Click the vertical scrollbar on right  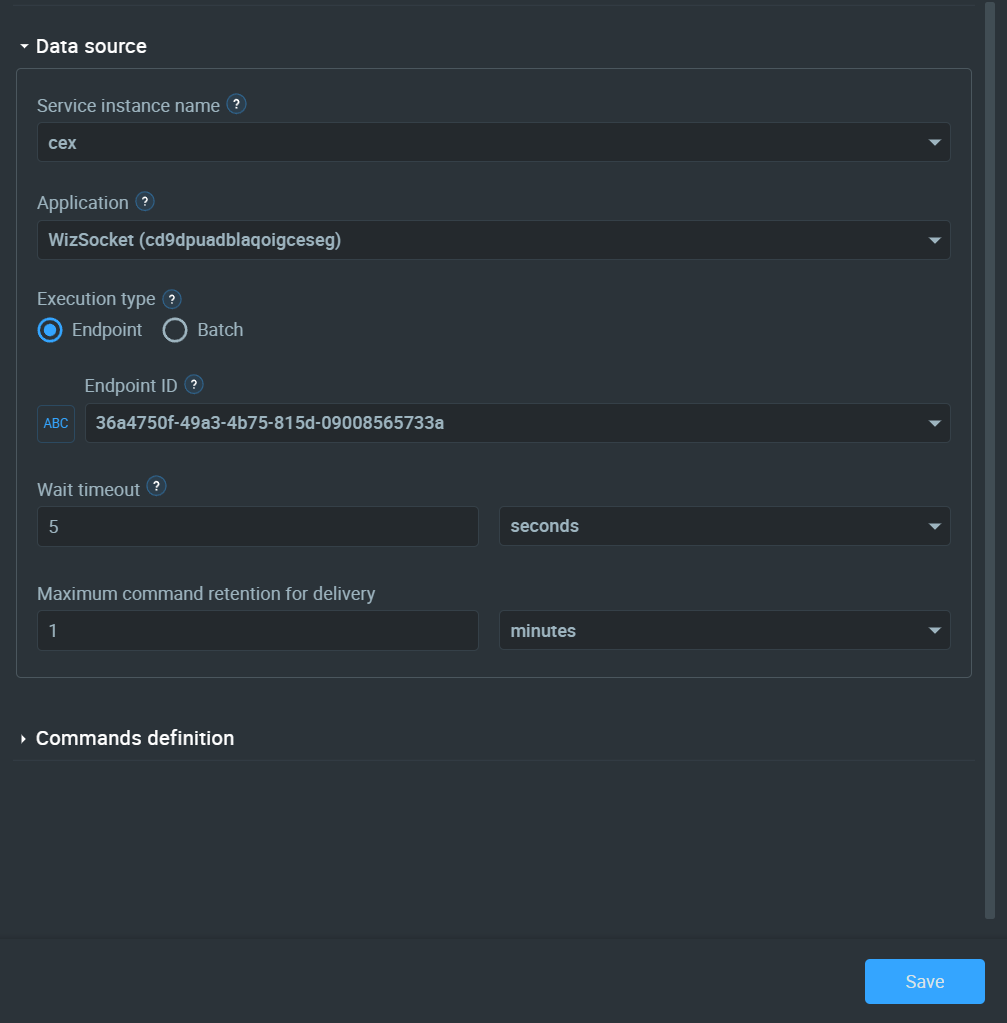click(x=990, y=460)
